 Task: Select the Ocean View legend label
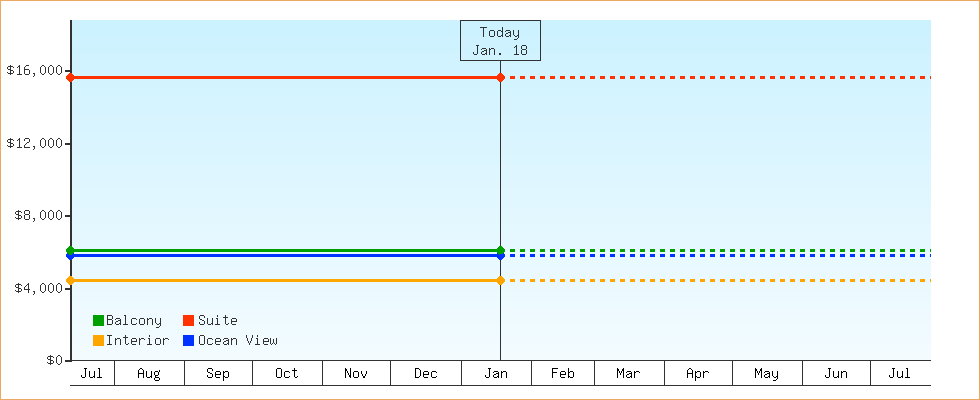[x=238, y=340]
